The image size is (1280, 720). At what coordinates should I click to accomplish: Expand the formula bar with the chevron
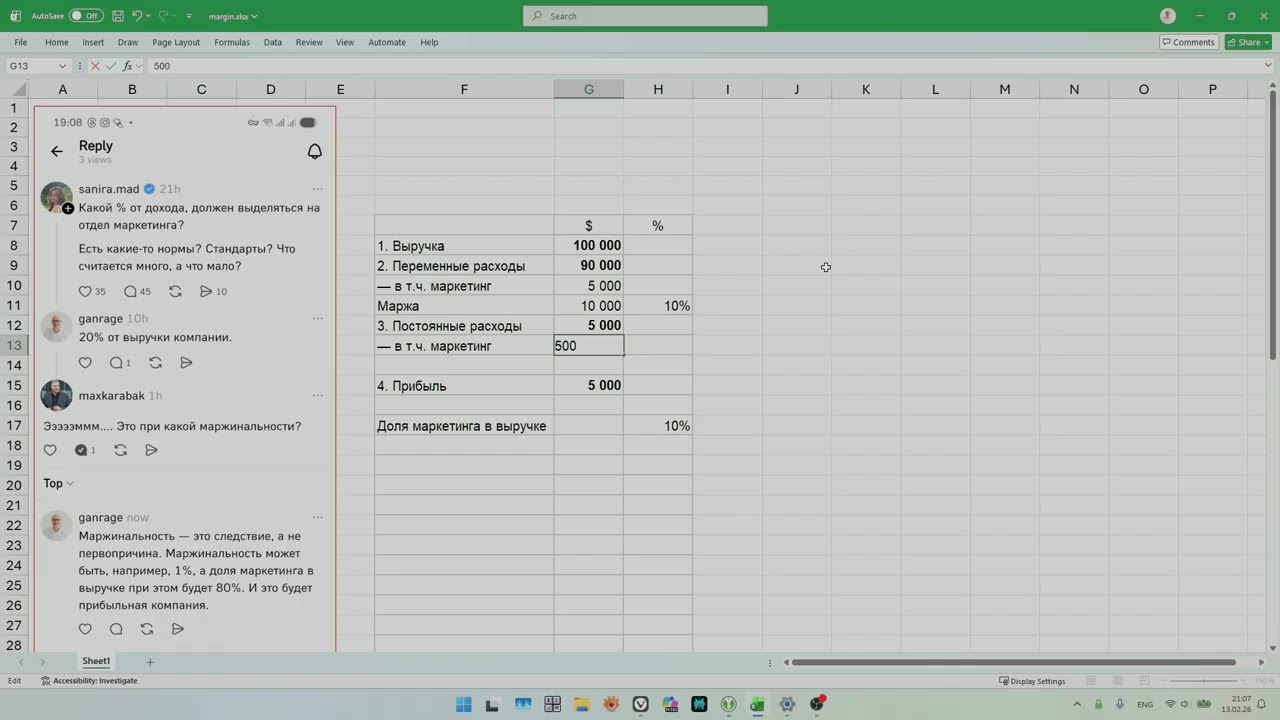pos(1269,66)
